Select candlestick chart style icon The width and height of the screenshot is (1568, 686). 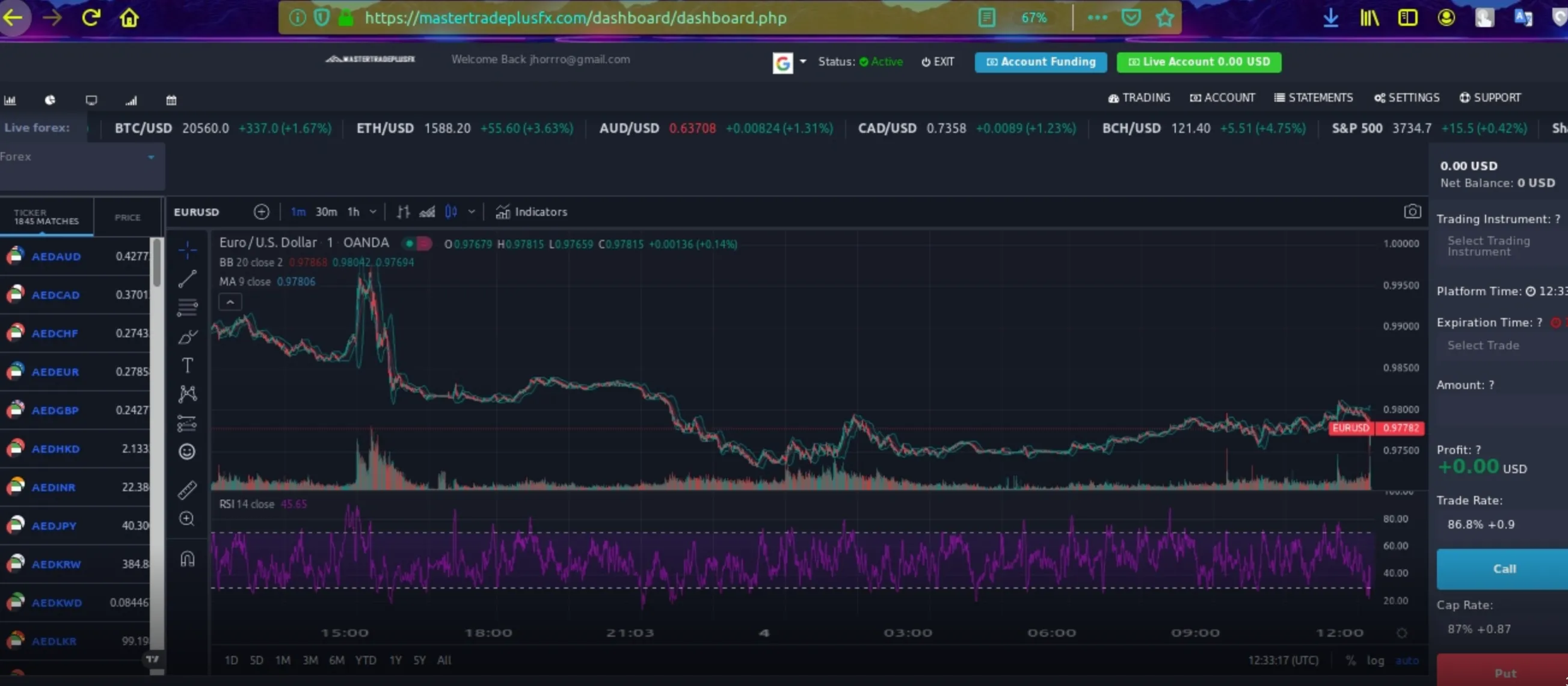pos(451,212)
